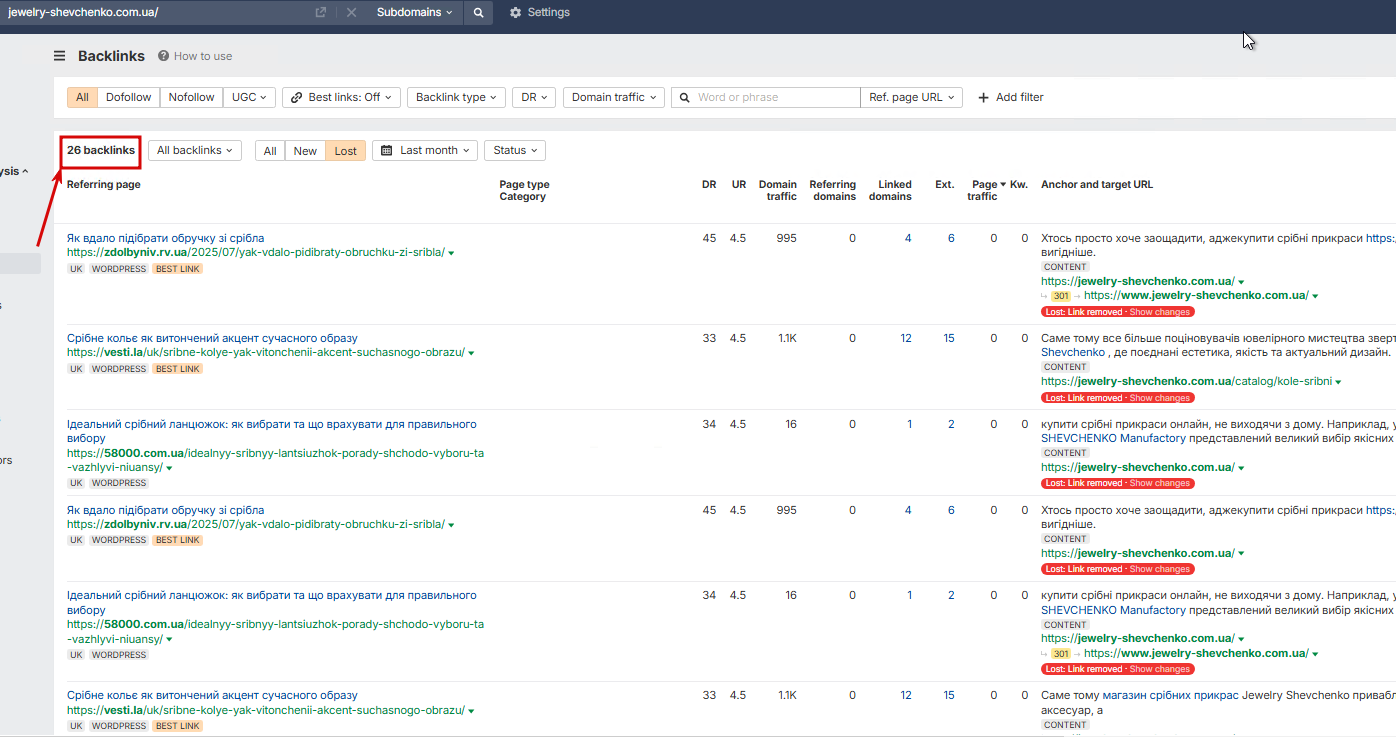Open the Status filter dropdown
The height and width of the screenshot is (737, 1396).
pyautogui.click(x=515, y=151)
